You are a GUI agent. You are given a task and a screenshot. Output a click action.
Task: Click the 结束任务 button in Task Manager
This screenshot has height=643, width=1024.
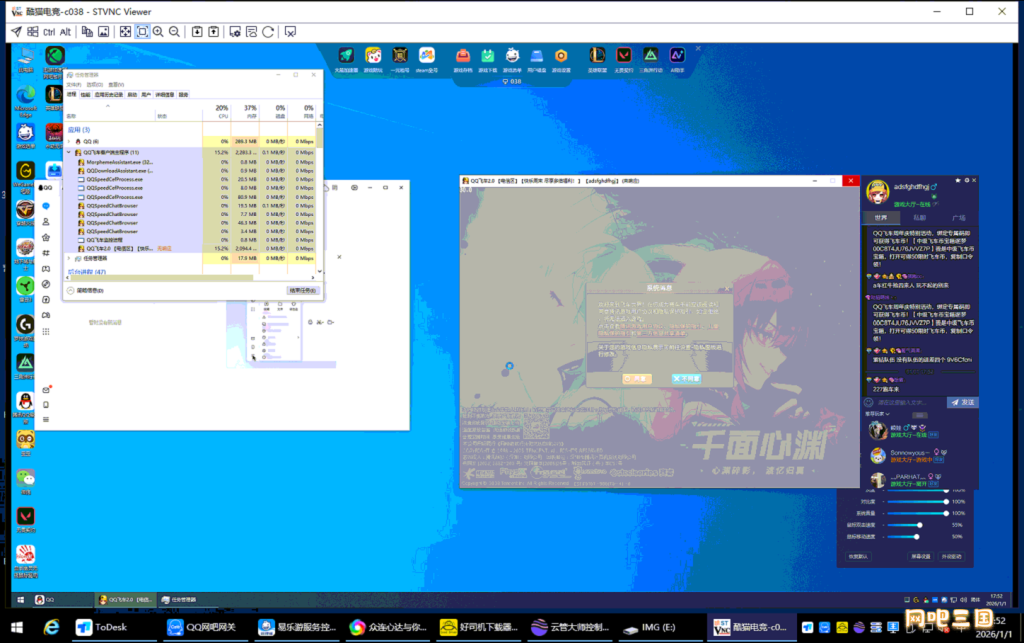(x=303, y=290)
